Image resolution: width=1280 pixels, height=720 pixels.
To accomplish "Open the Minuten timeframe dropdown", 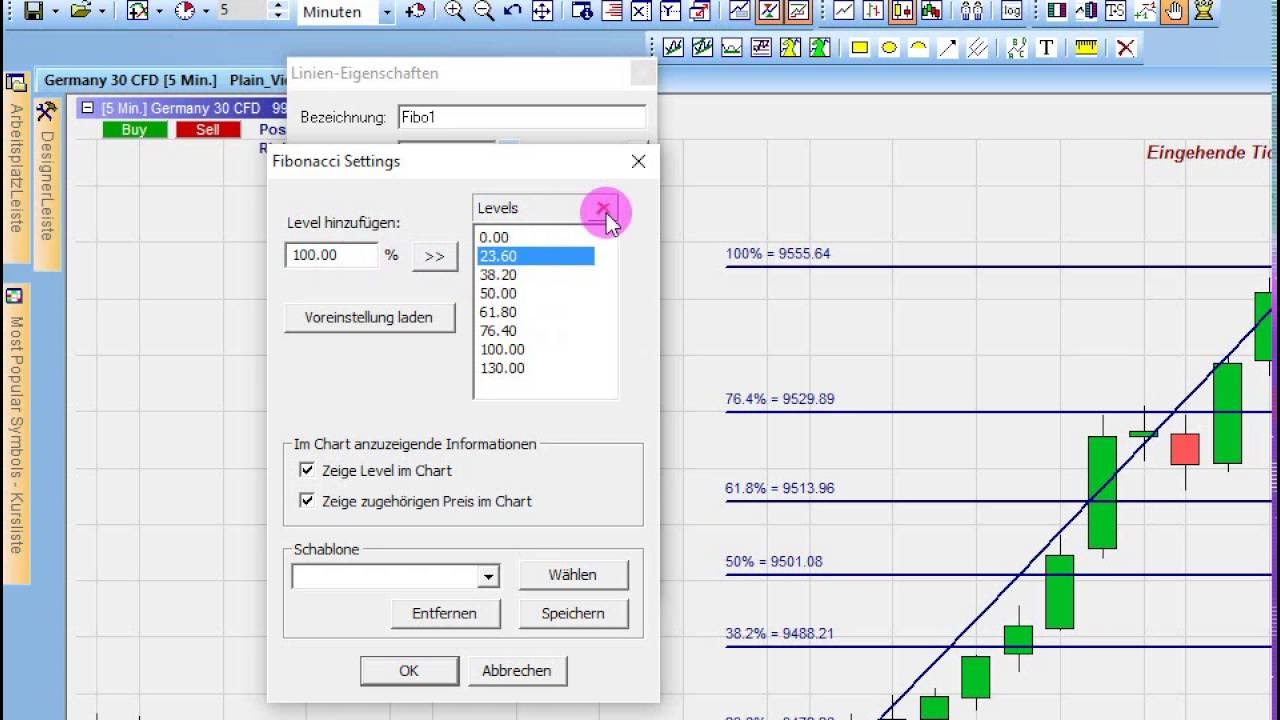I will click(387, 12).
